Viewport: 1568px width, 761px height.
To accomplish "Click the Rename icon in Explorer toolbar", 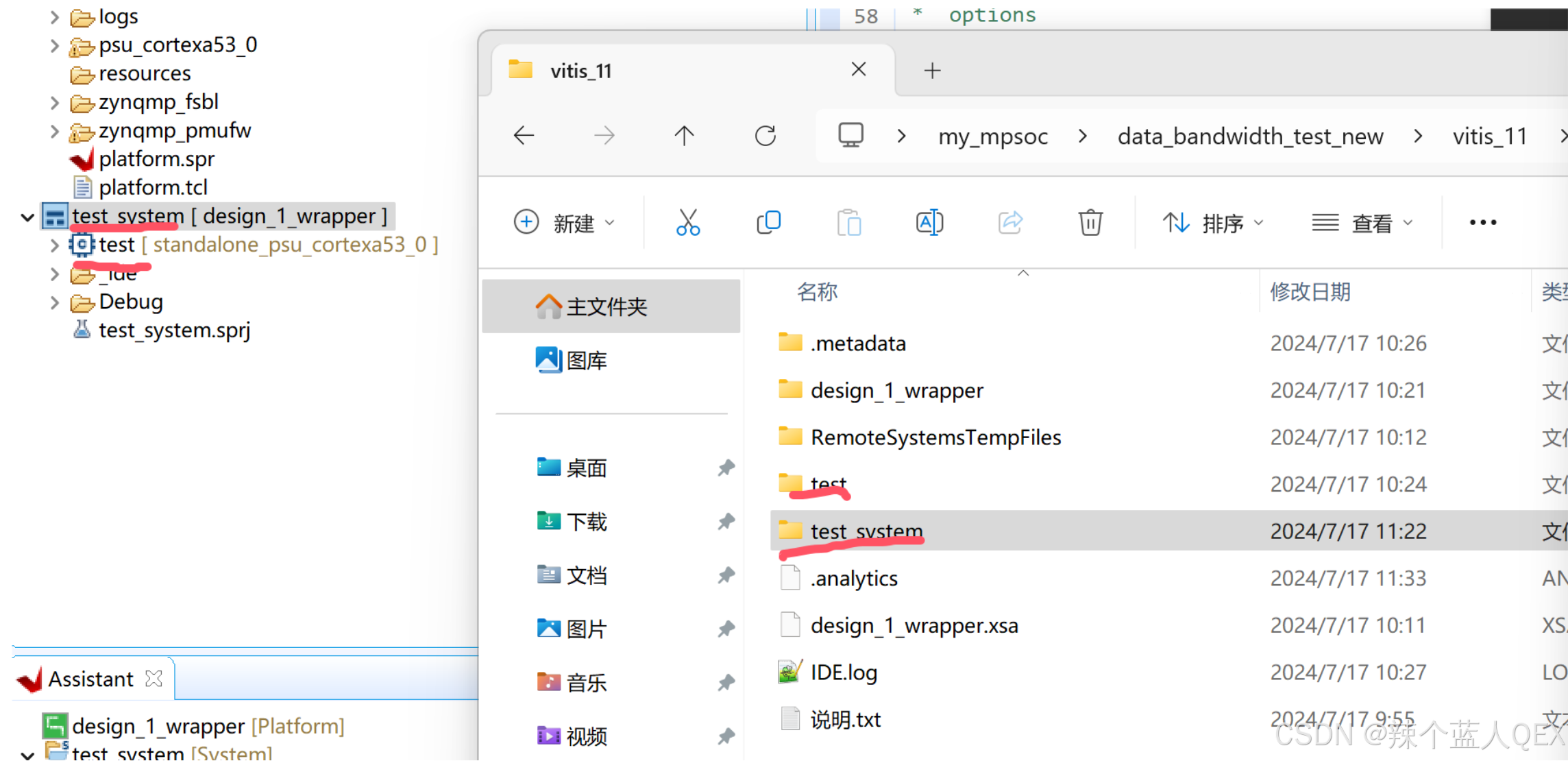I will [929, 223].
